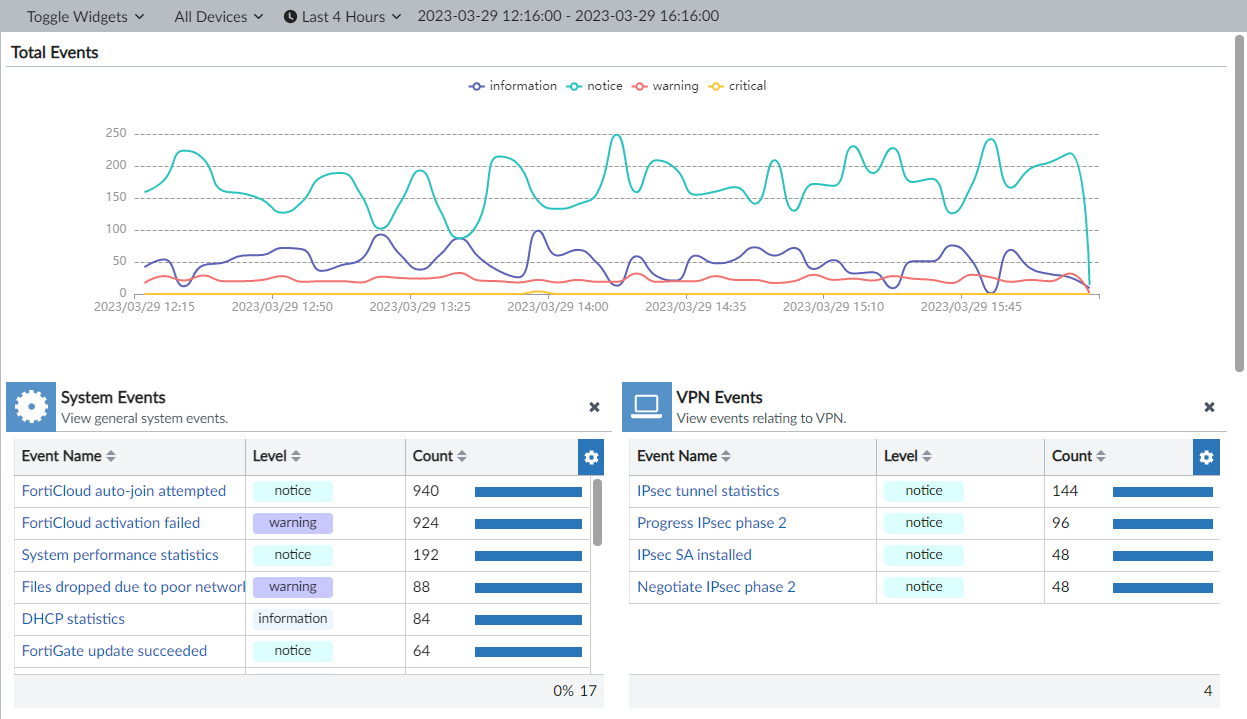Open the FortiCloud activation failed event details

click(x=113, y=522)
